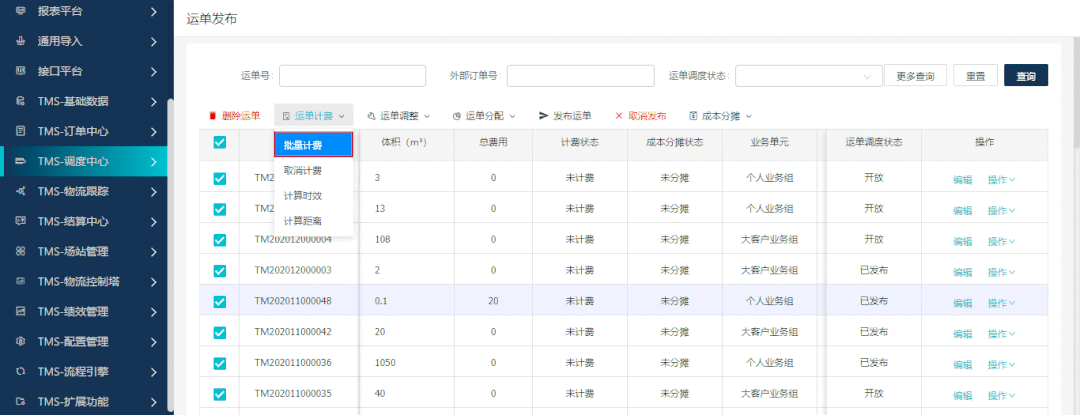1080x415 pixels.
Task: Select 批量计费 from the dropdown menu
Action: click(313, 146)
